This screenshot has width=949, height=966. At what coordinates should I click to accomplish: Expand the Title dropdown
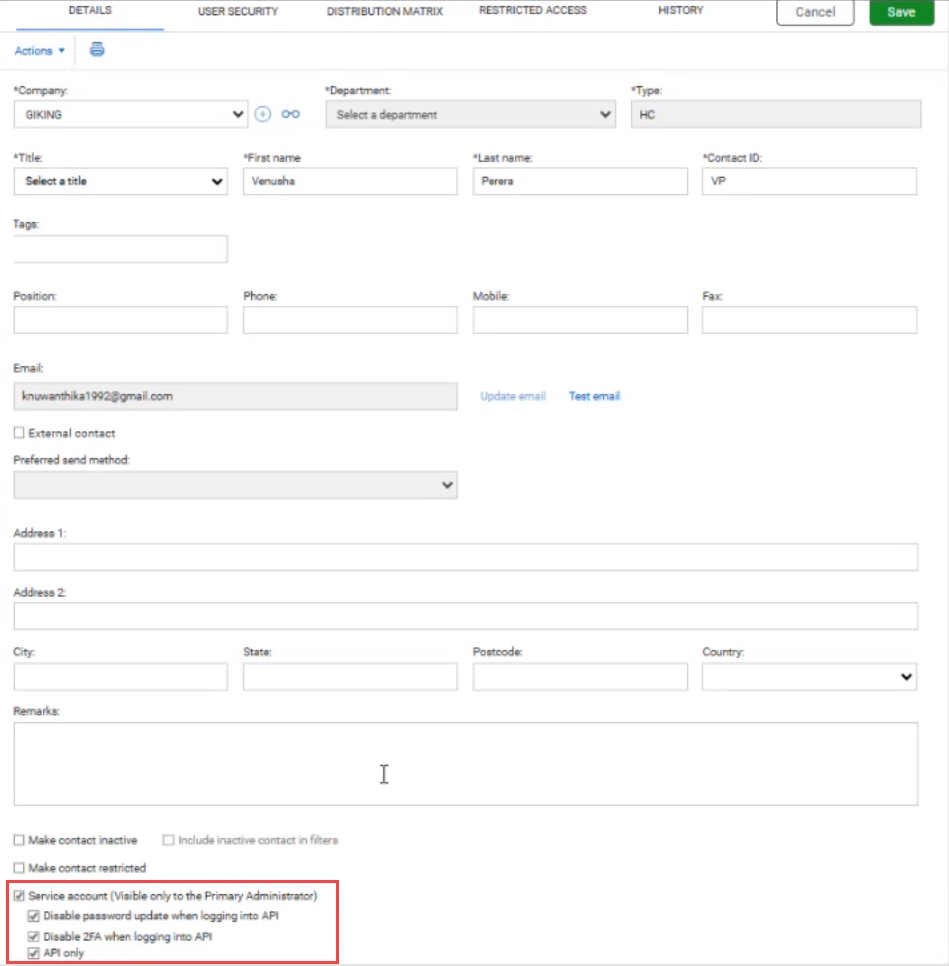tap(120, 181)
